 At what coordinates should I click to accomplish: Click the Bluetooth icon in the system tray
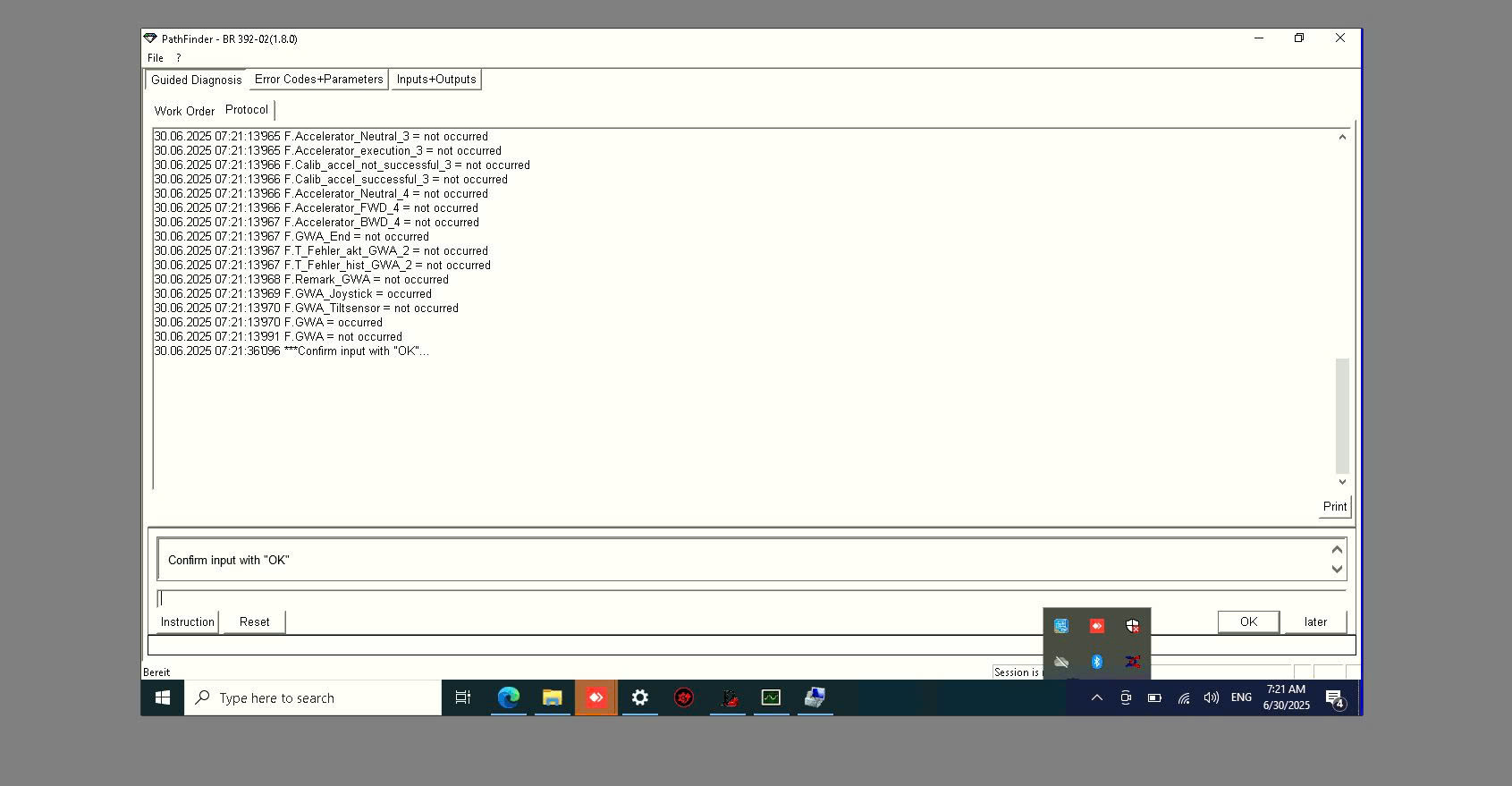pos(1097,662)
